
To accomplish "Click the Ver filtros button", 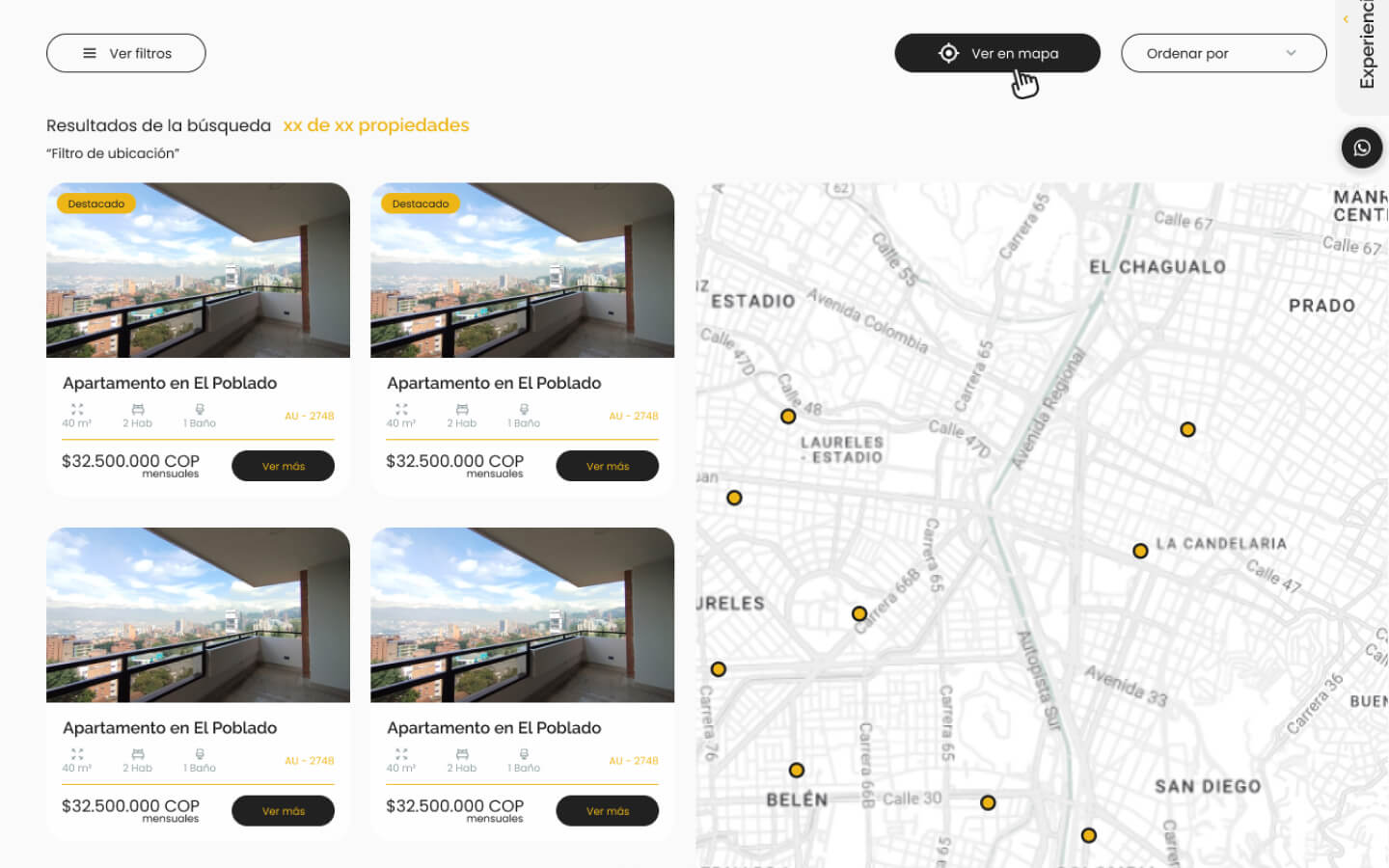I will pos(126,53).
